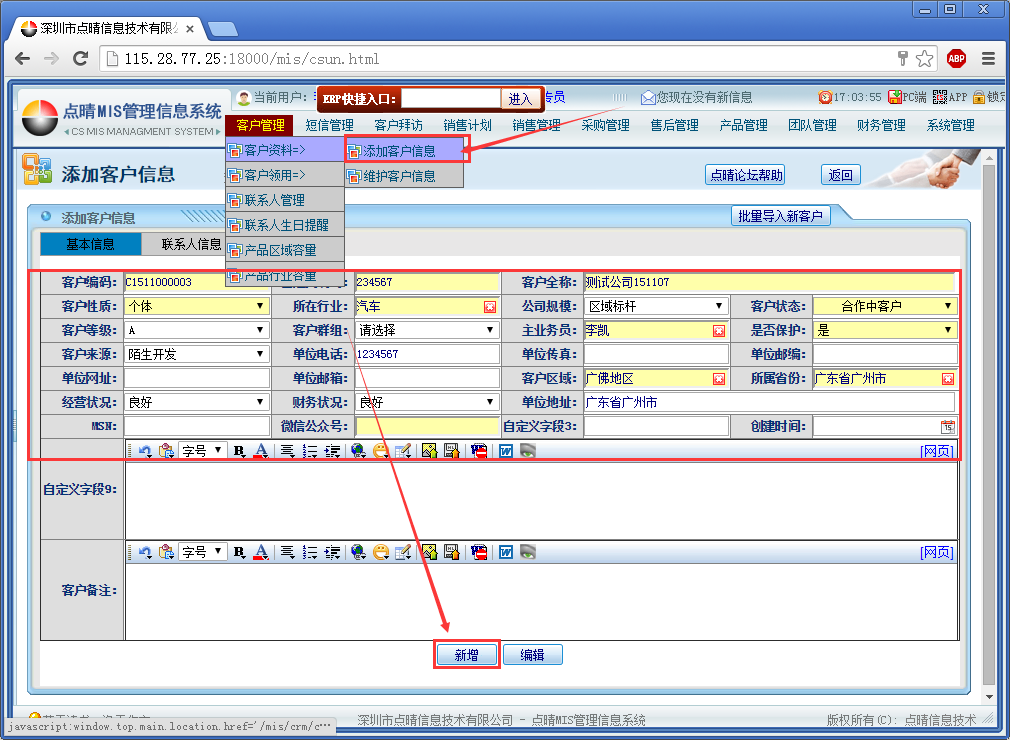Click the ABP extension icon in browser toolbar
1010x740 pixels.
click(x=956, y=58)
